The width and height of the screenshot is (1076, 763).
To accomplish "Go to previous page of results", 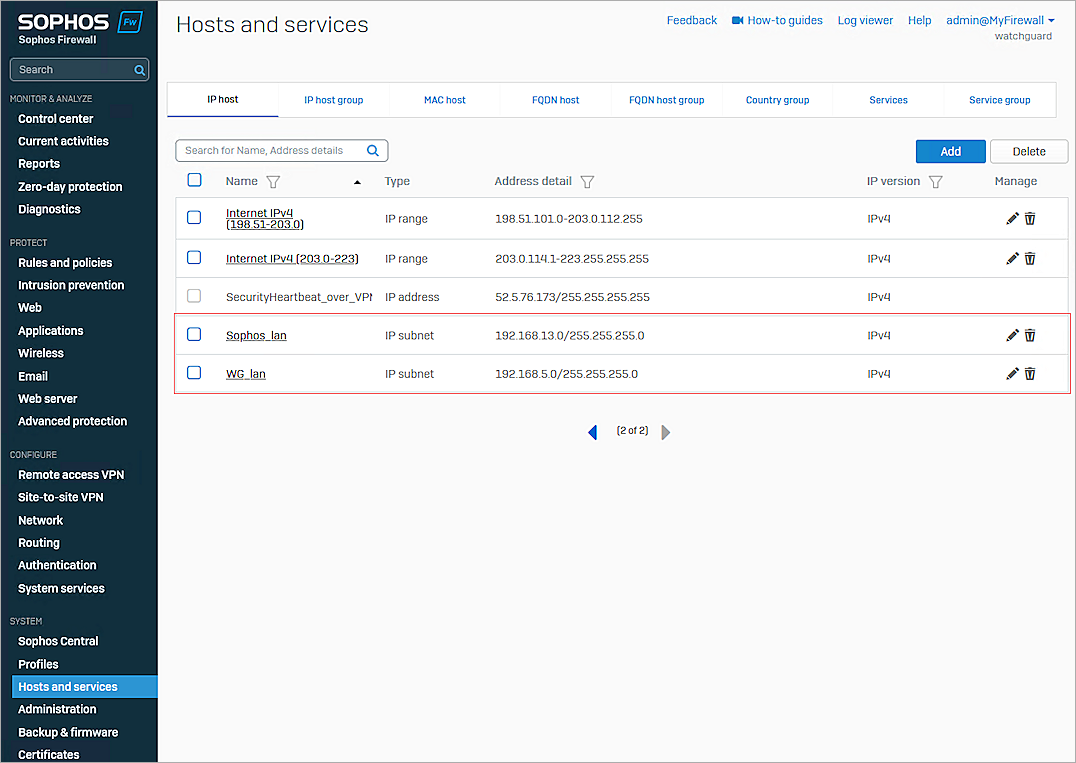I will [592, 430].
